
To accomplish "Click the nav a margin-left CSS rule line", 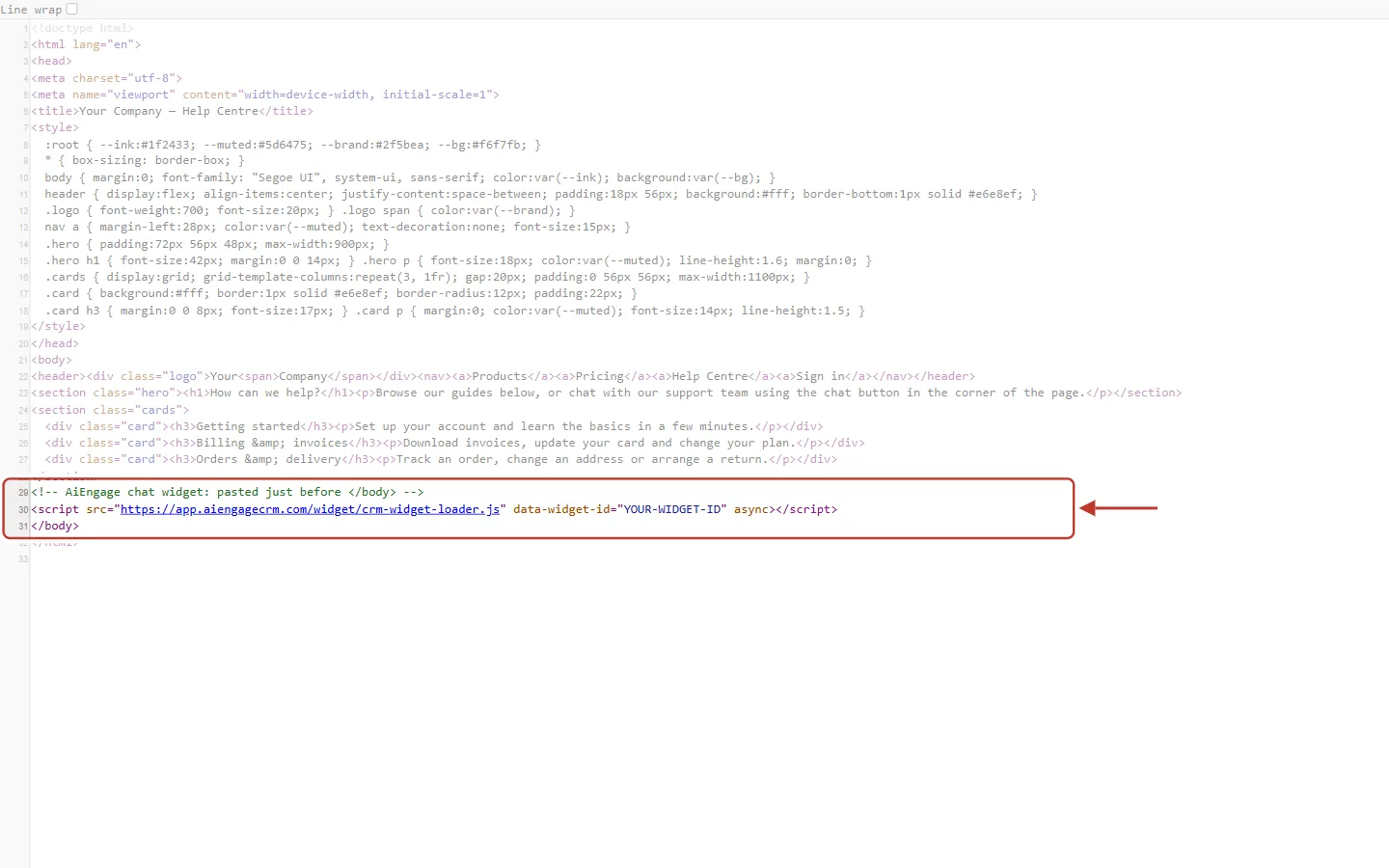I will (x=338, y=227).
